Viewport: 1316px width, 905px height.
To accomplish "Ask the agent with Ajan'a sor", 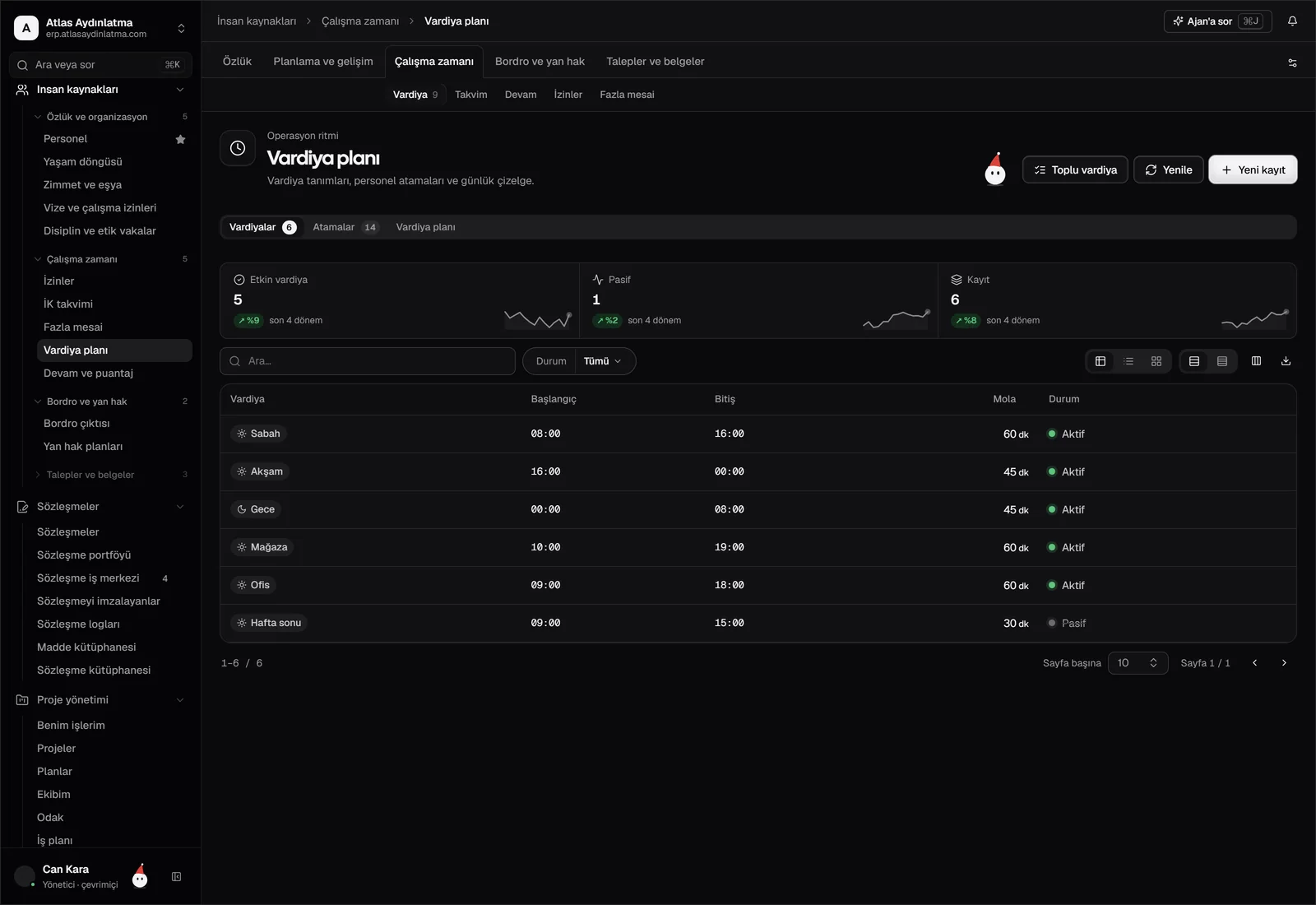I will point(1217,21).
